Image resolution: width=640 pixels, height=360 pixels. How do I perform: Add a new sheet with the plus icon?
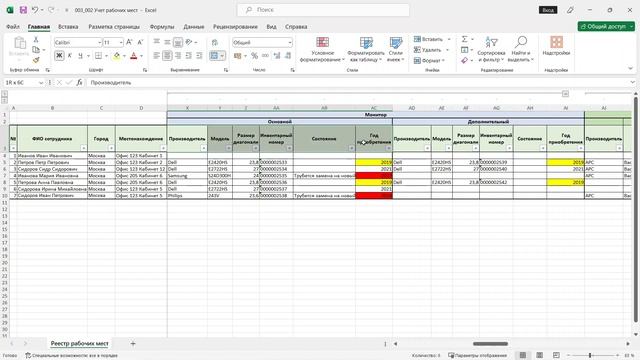(x=133, y=344)
